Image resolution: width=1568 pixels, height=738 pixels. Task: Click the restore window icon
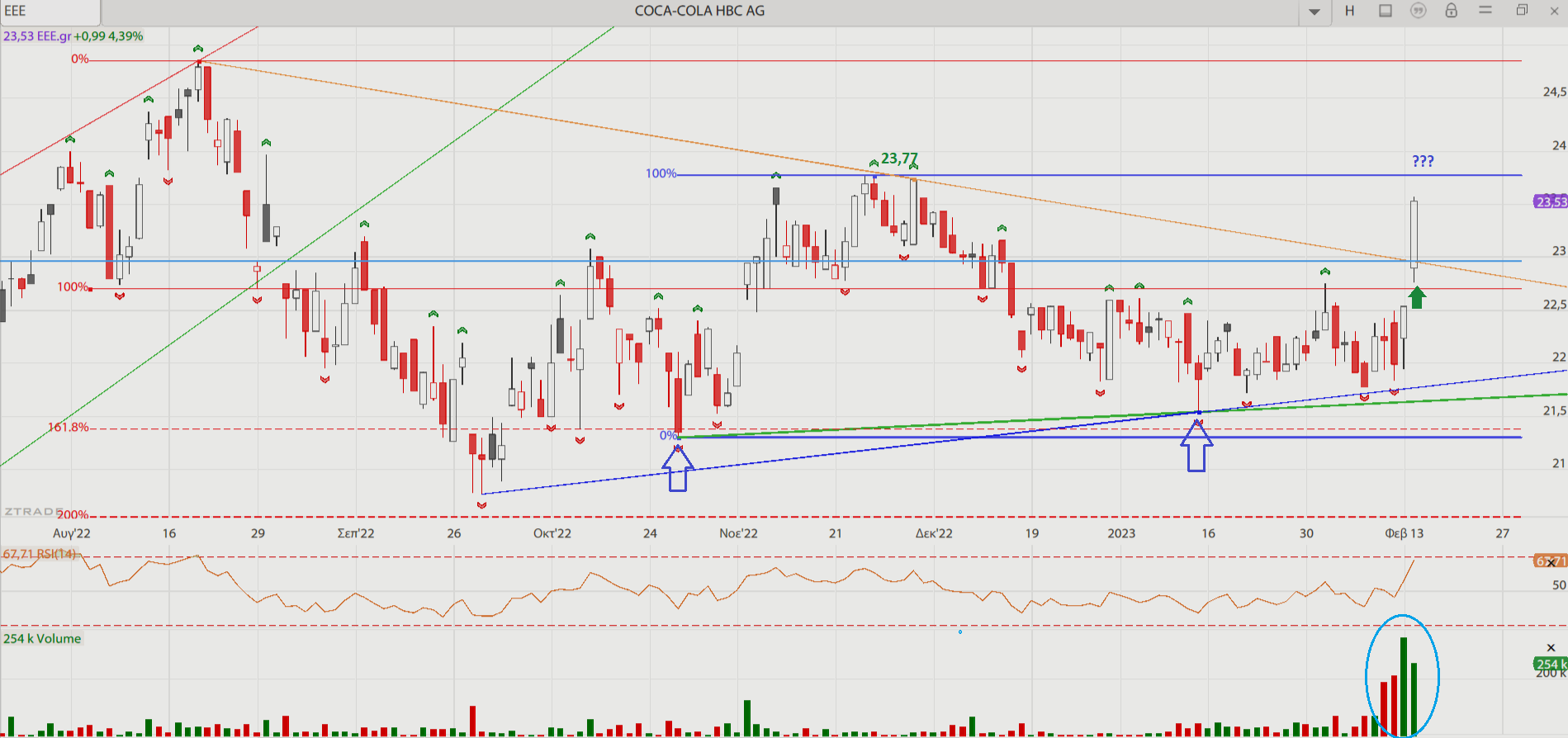pos(1522,10)
